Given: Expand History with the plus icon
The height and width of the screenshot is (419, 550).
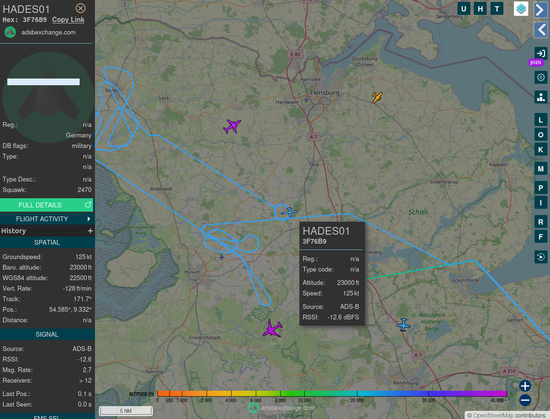Looking at the screenshot, I should pos(90,231).
